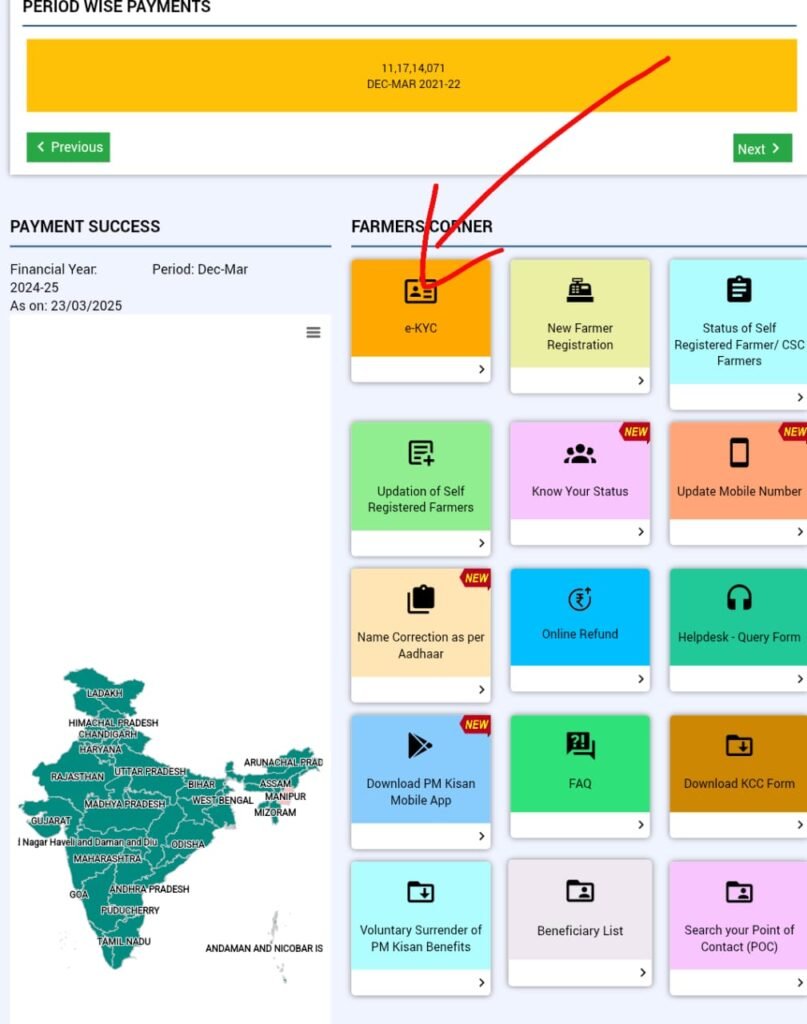807x1024 pixels.
Task: Click the PAYMENT SUCCESS heading
Action: (x=85, y=226)
